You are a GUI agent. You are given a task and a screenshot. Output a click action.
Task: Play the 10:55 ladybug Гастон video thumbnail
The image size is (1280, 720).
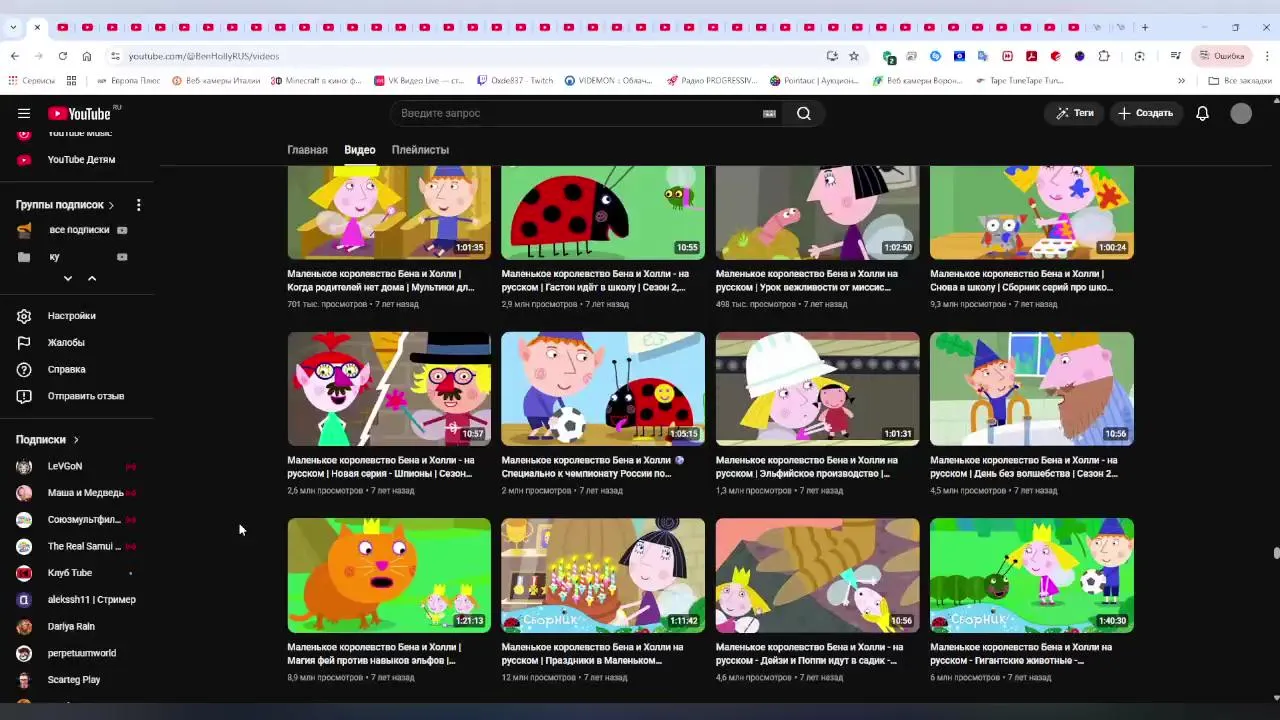click(603, 213)
